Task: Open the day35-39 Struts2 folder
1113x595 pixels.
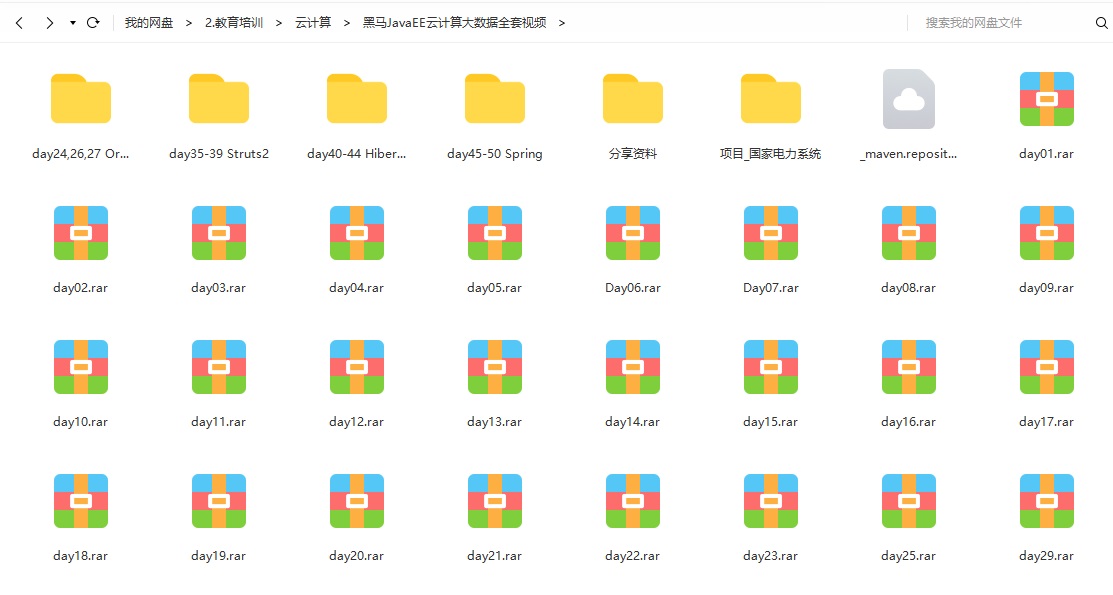Action: point(219,99)
